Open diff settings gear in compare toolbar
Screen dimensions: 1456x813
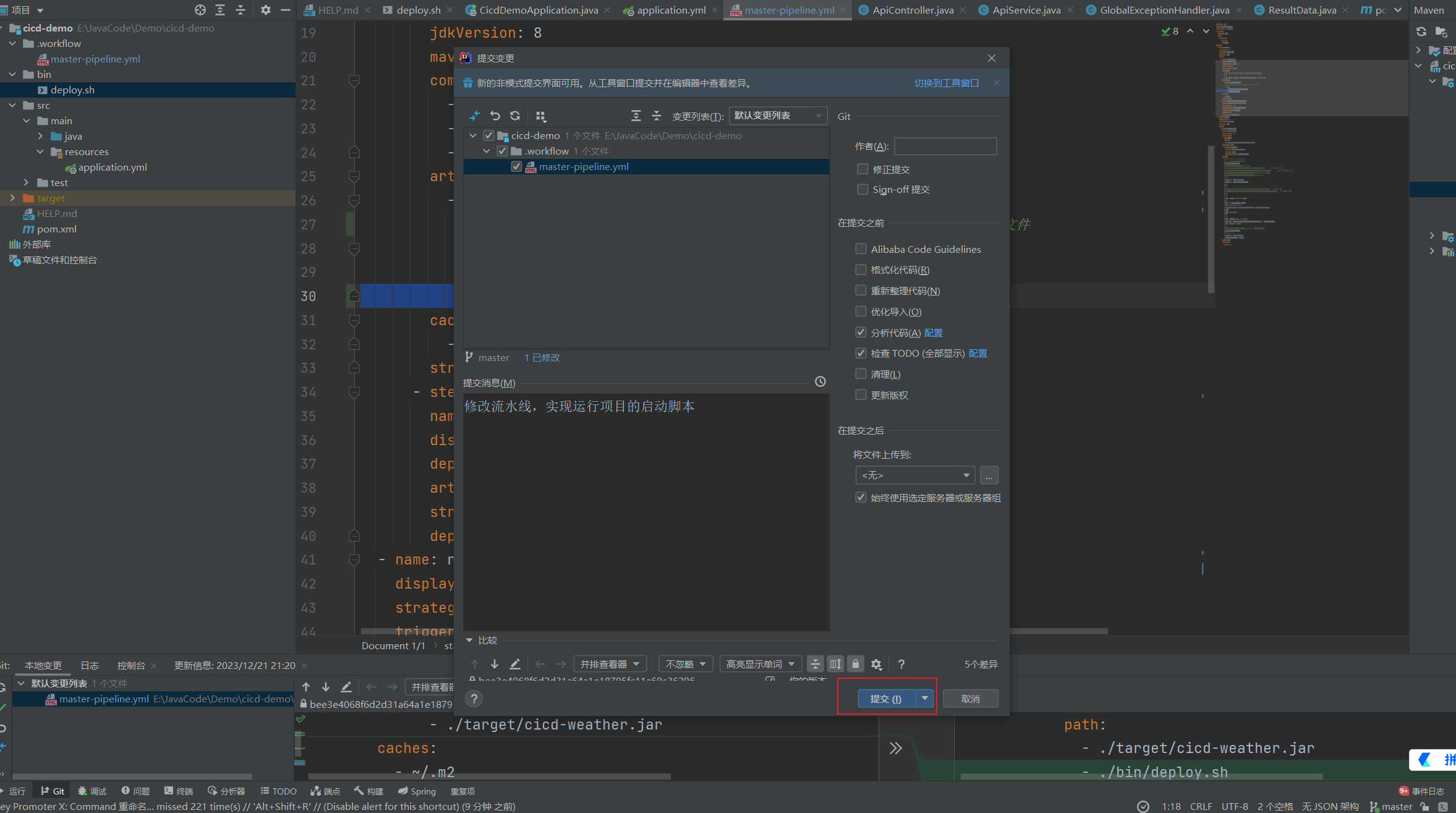click(877, 664)
